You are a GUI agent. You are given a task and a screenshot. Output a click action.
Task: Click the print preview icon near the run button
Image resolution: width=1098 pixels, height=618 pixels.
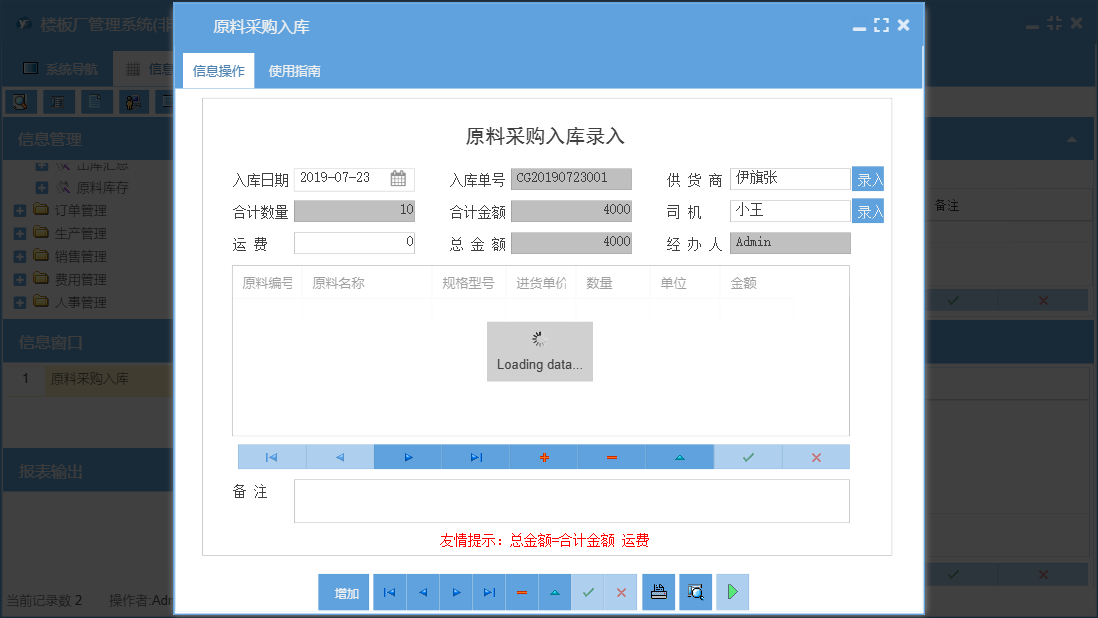point(694,592)
